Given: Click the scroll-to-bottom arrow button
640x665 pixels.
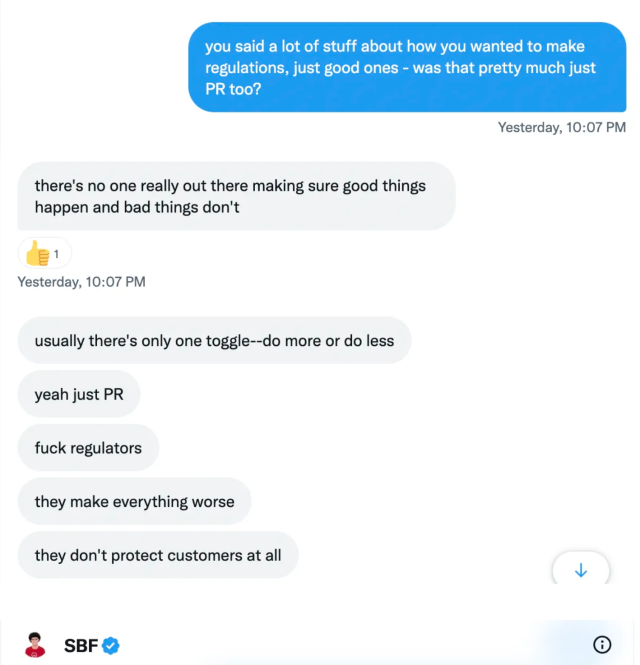Looking at the screenshot, I should pos(581,570).
